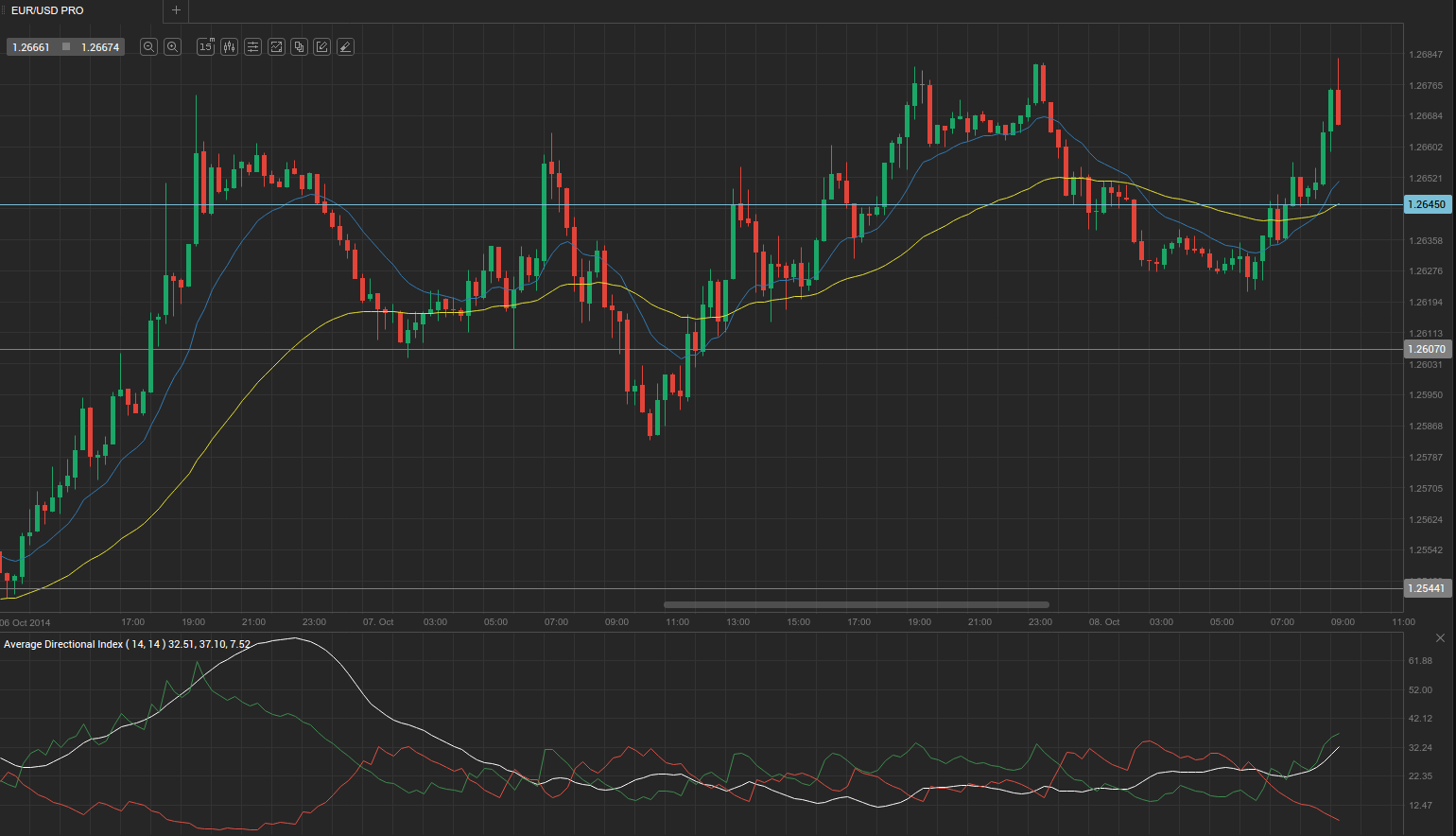Click the horizontal chart scrollbar
This screenshot has width=1456, height=836.
click(856, 604)
